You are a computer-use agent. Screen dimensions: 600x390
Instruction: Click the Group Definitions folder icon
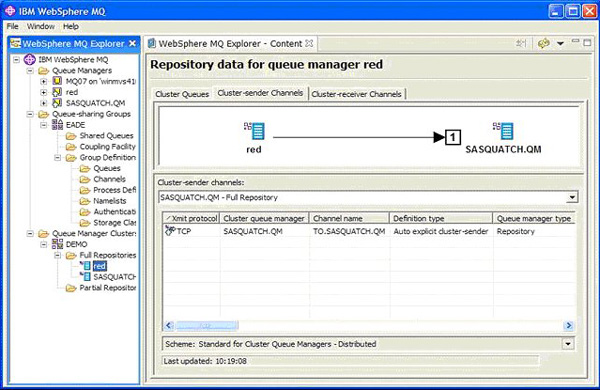tap(71, 158)
